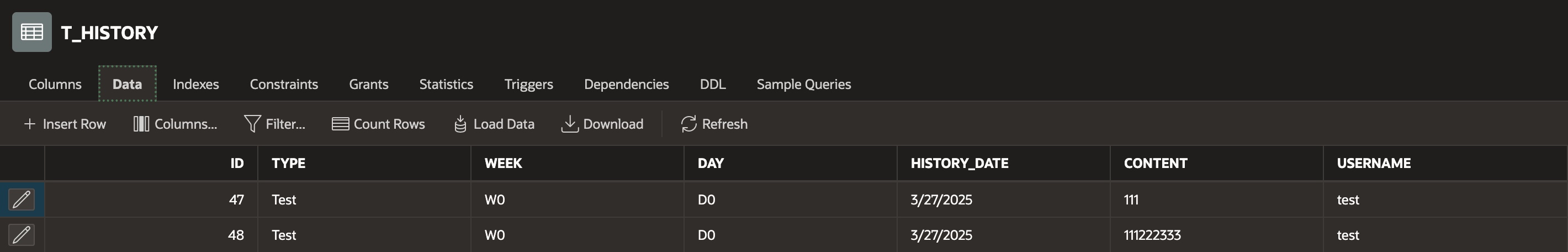Open the Sample Queries tab
This screenshot has height=252, width=1568.
pyautogui.click(x=803, y=84)
